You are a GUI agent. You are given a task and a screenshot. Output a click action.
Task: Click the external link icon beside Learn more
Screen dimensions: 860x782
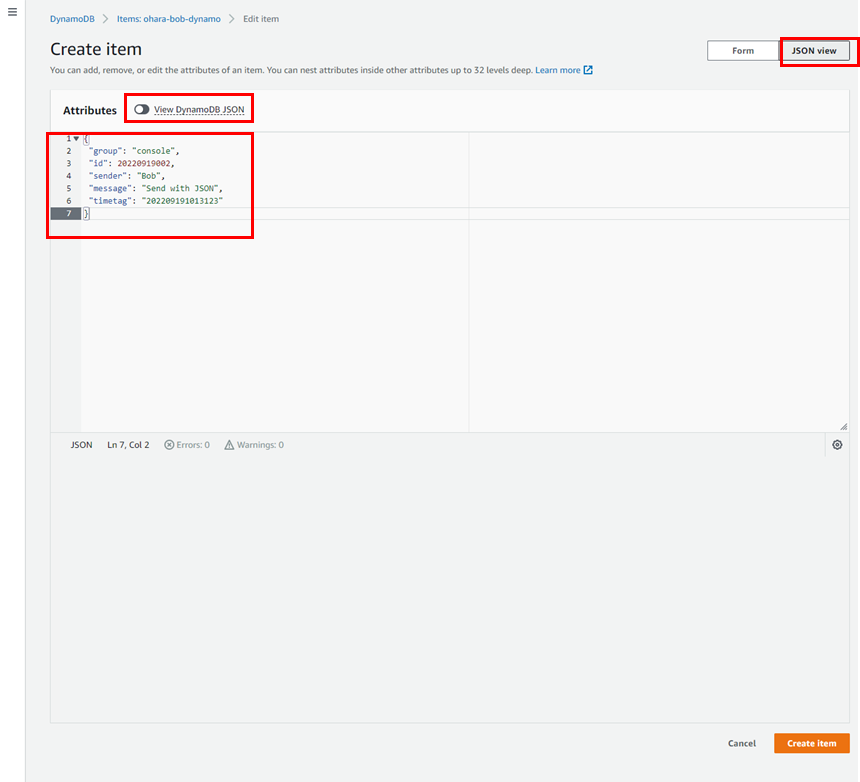588,70
